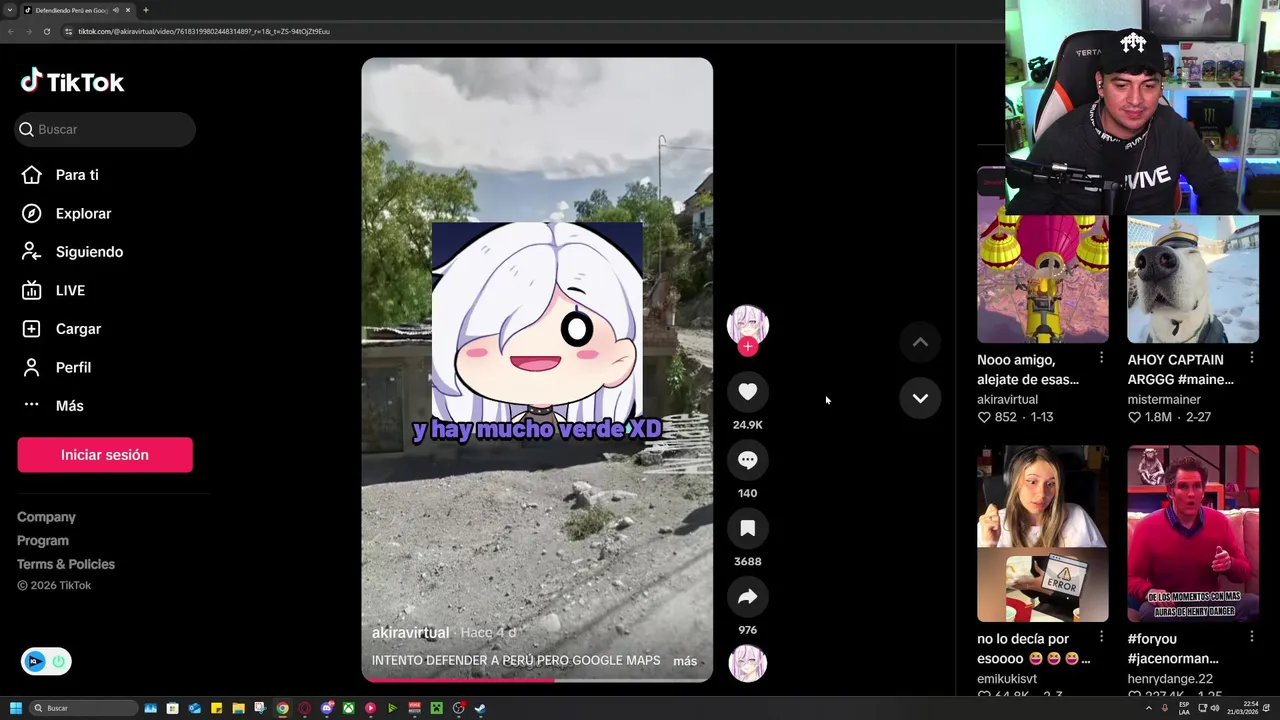This screenshot has height=720, width=1280.
Task: Follow akiravirtual with the red plus button
Action: [748, 347]
